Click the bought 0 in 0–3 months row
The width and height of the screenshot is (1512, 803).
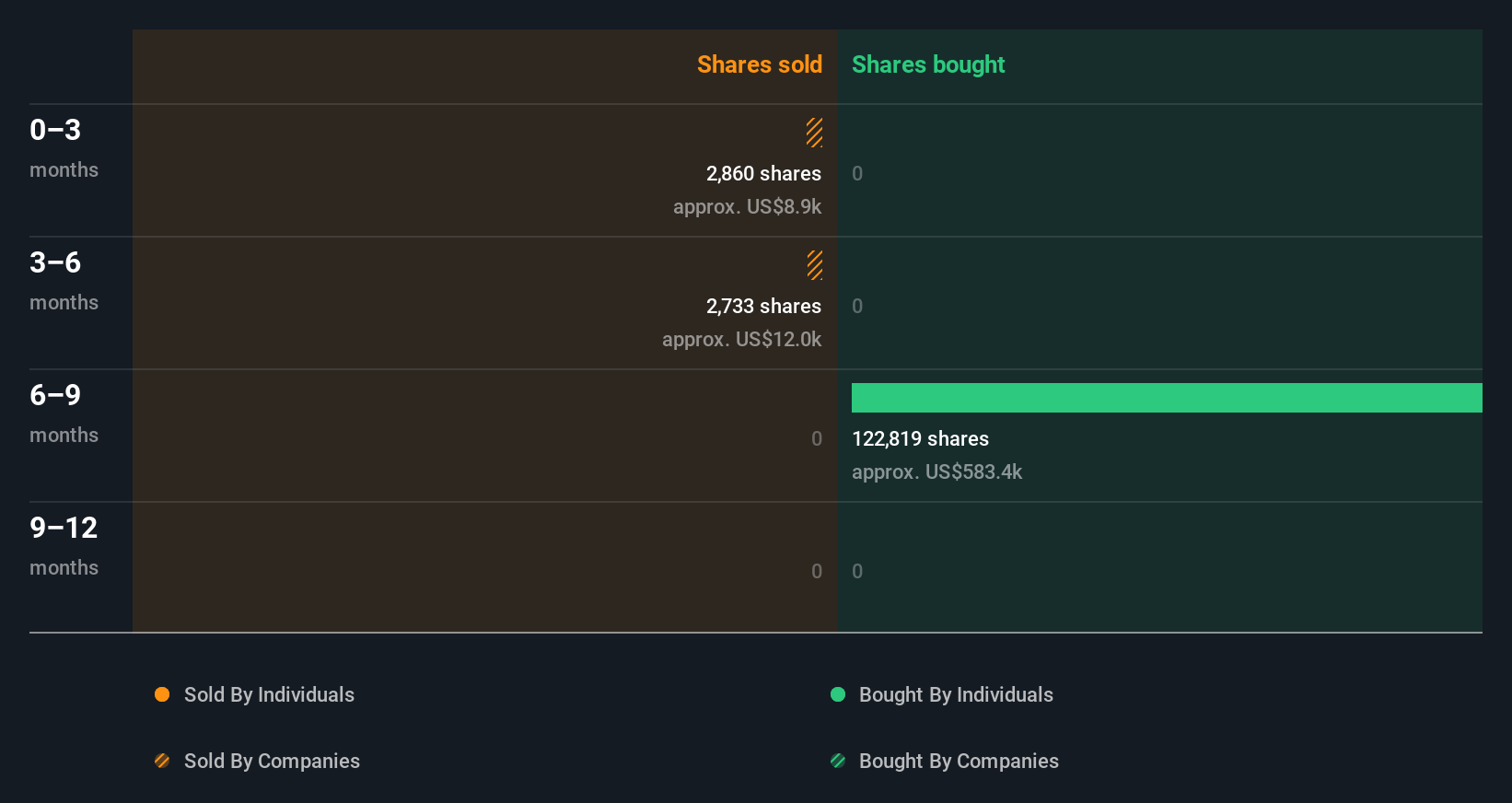(x=857, y=173)
